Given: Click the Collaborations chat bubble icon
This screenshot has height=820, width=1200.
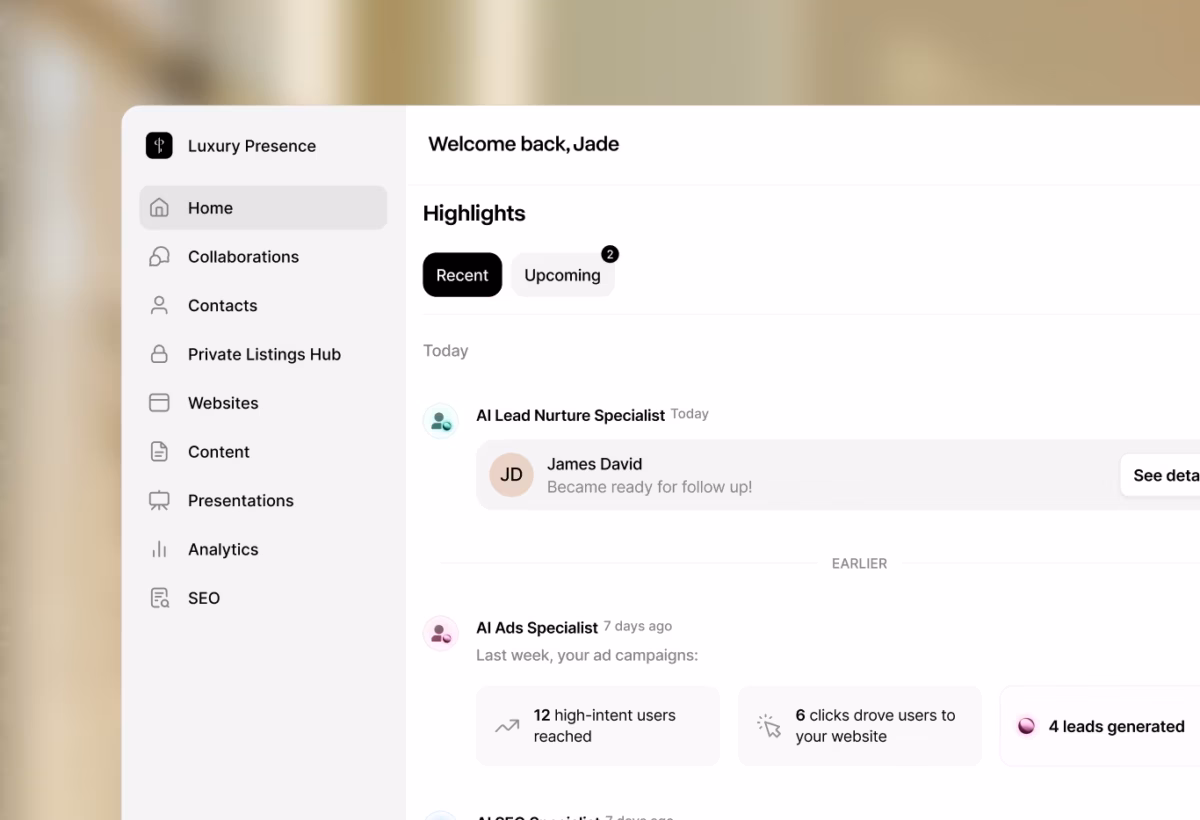Looking at the screenshot, I should (x=159, y=257).
